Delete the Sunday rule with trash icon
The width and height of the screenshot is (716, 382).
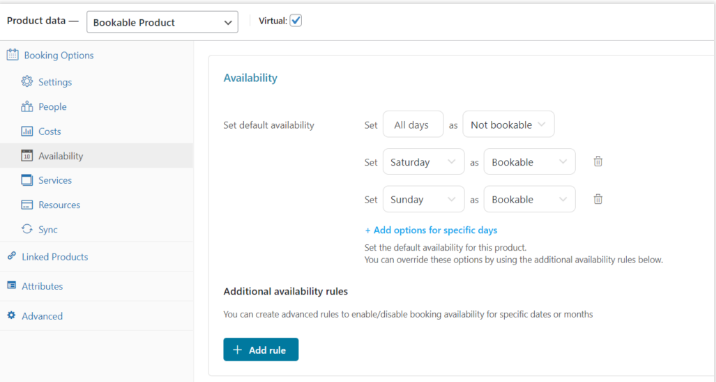pos(598,199)
